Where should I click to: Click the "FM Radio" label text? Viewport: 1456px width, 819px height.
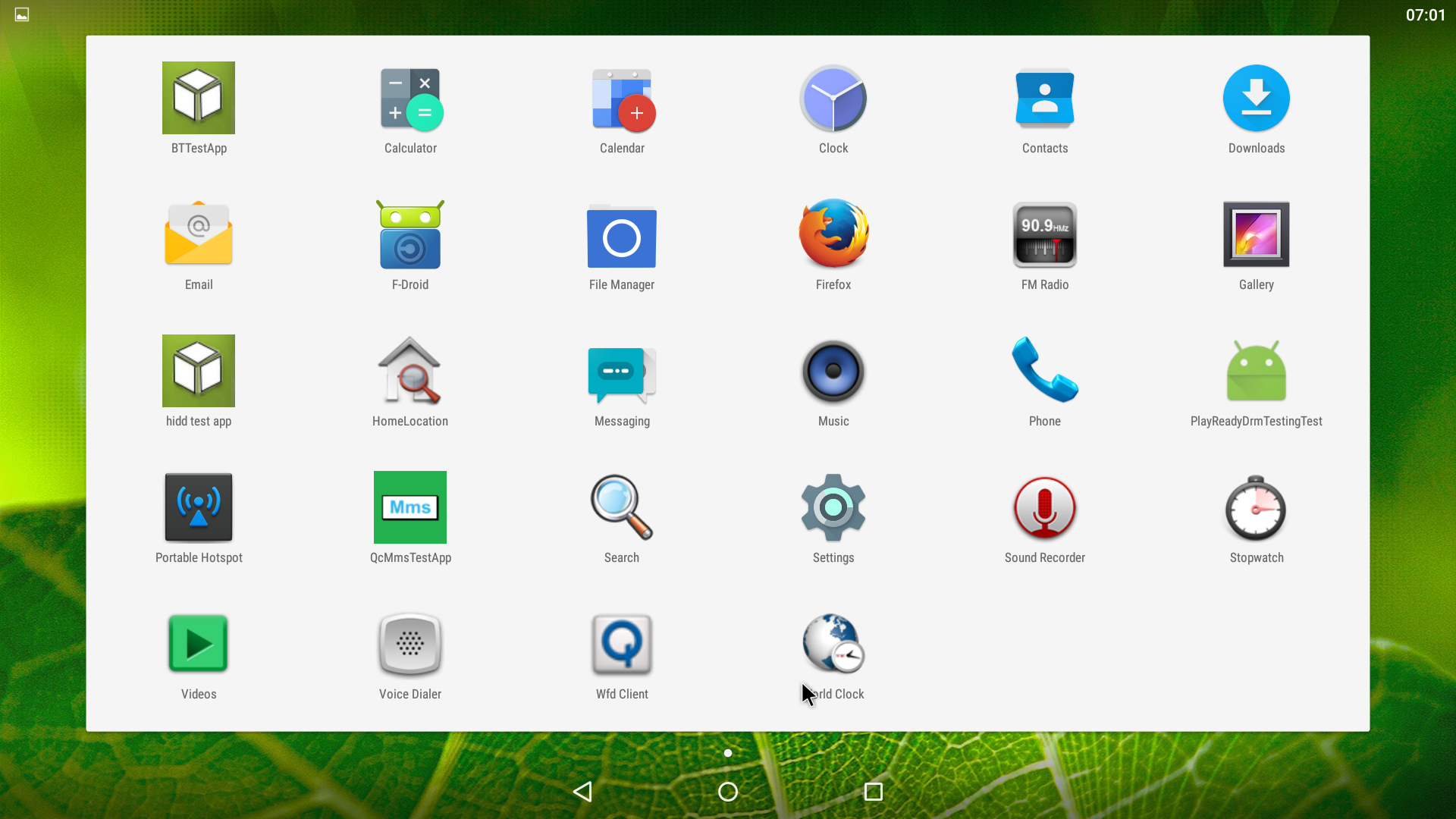click(1045, 284)
